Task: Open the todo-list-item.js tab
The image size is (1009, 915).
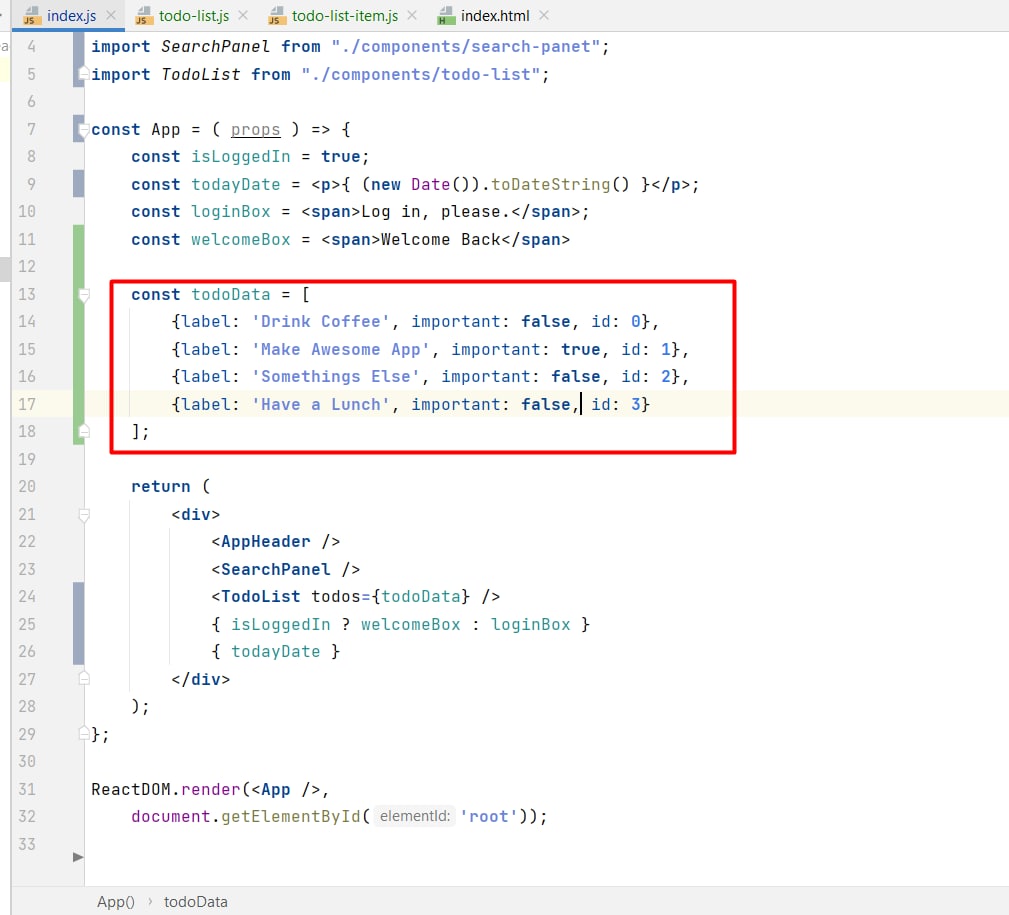Action: [x=345, y=15]
